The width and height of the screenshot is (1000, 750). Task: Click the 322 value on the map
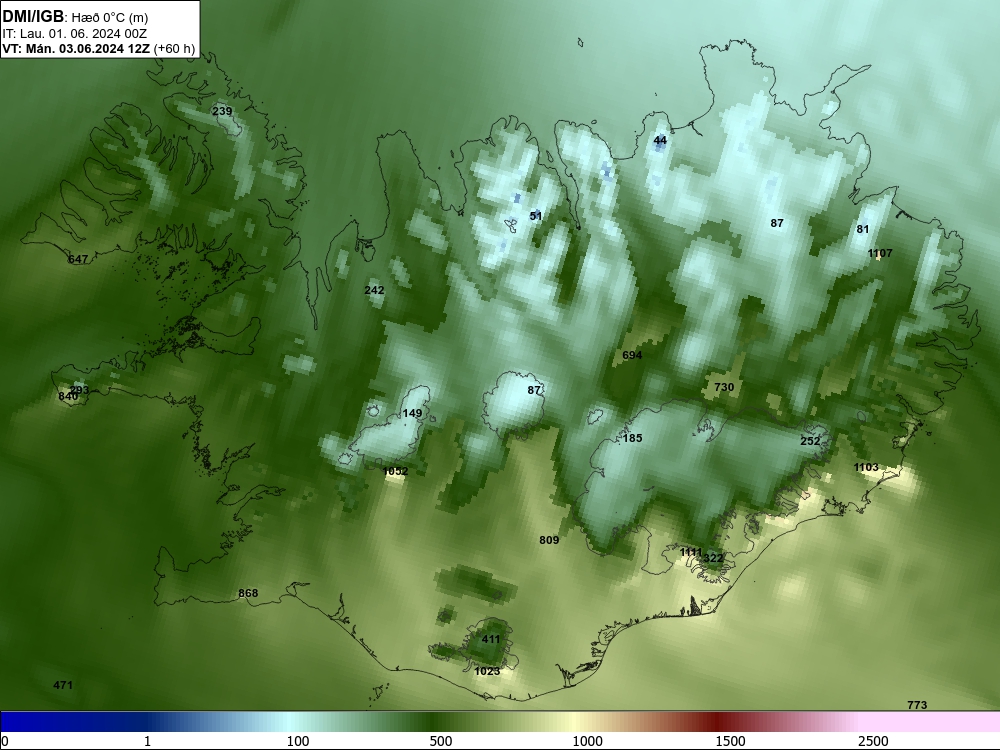[713, 558]
